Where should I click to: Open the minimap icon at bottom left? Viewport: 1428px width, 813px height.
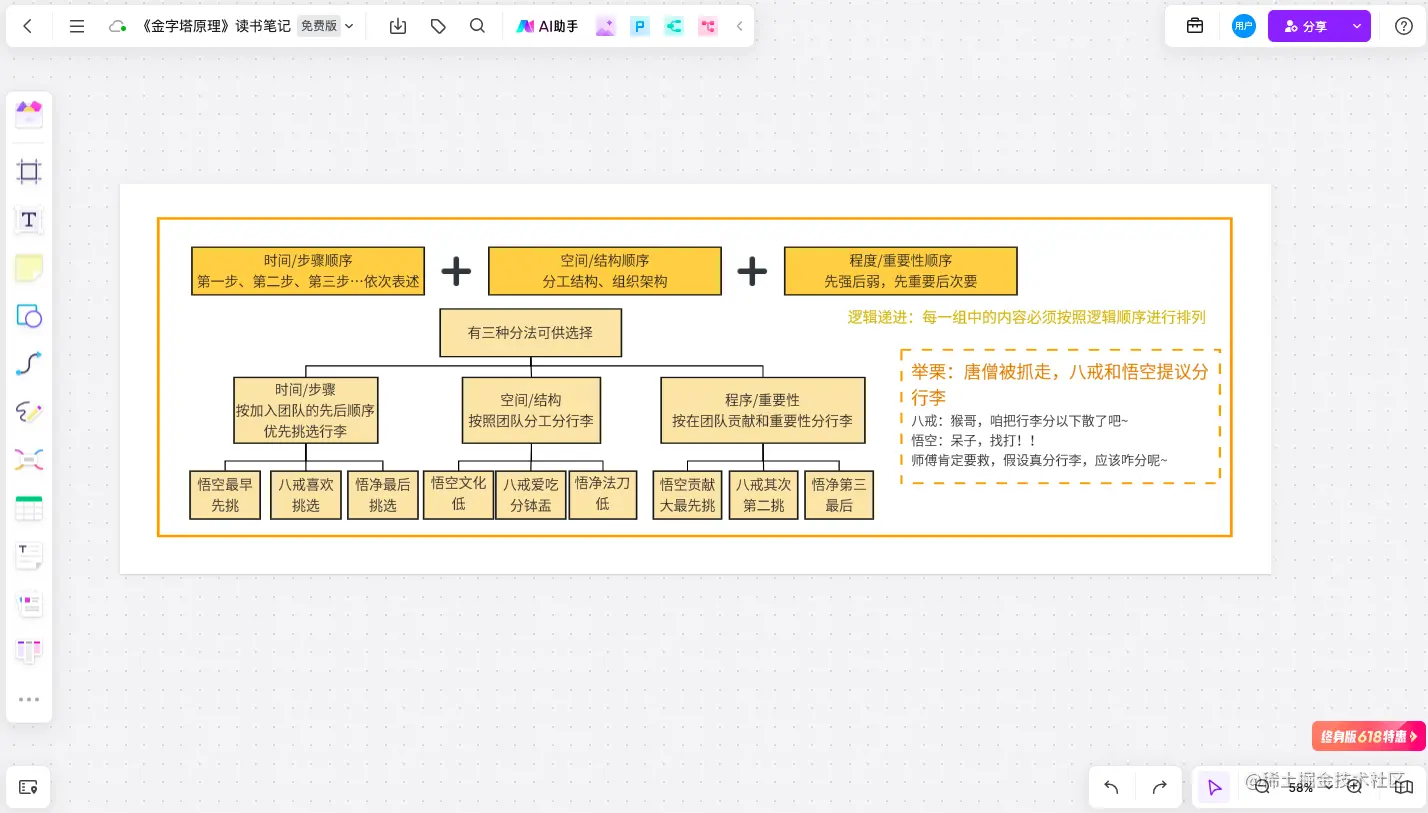28,788
